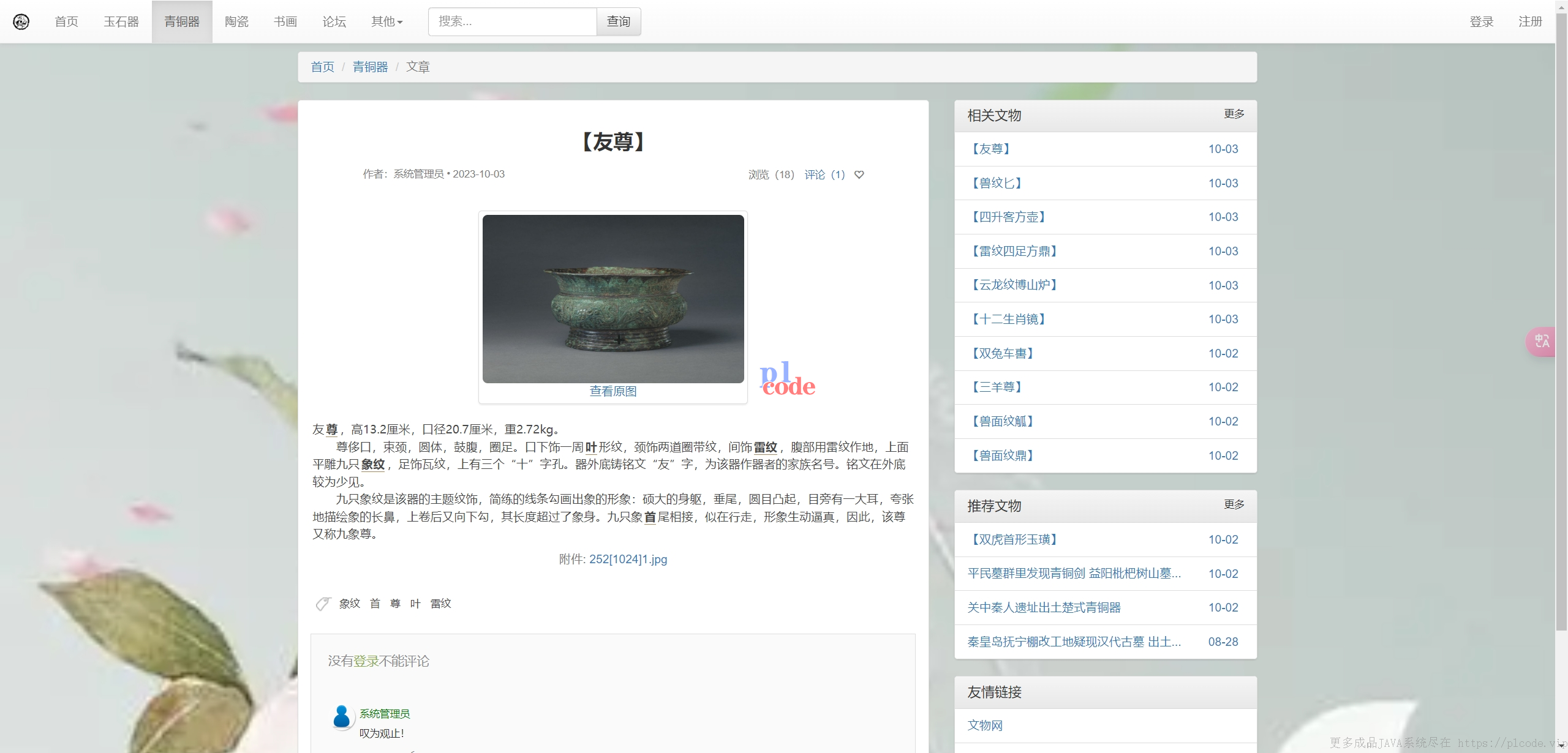
Task: Click 雷纹 keyword in article body
Action: 766,447
